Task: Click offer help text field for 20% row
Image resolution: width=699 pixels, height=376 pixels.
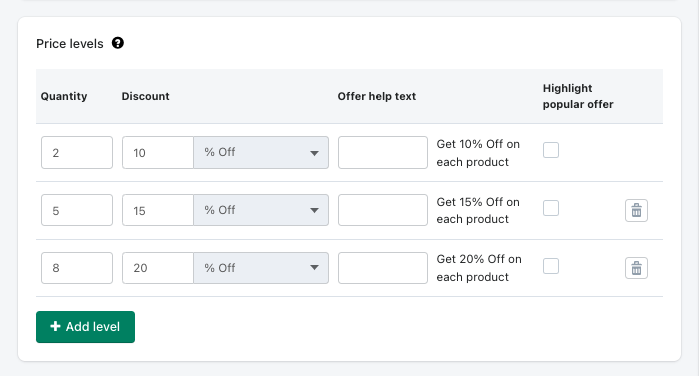Action: click(382, 268)
